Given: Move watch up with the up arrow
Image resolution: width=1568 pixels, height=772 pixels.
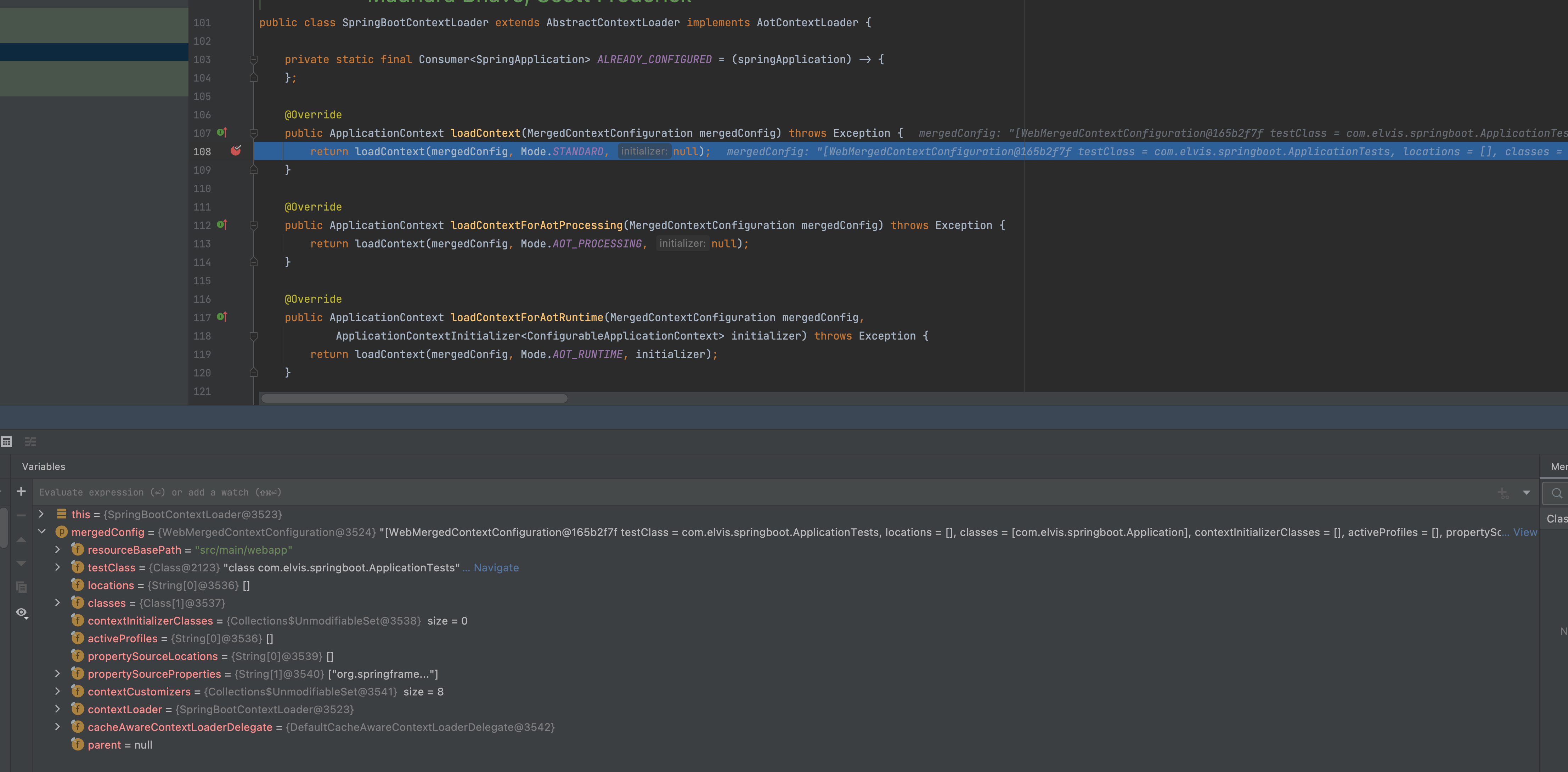Looking at the screenshot, I should [x=21, y=539].
